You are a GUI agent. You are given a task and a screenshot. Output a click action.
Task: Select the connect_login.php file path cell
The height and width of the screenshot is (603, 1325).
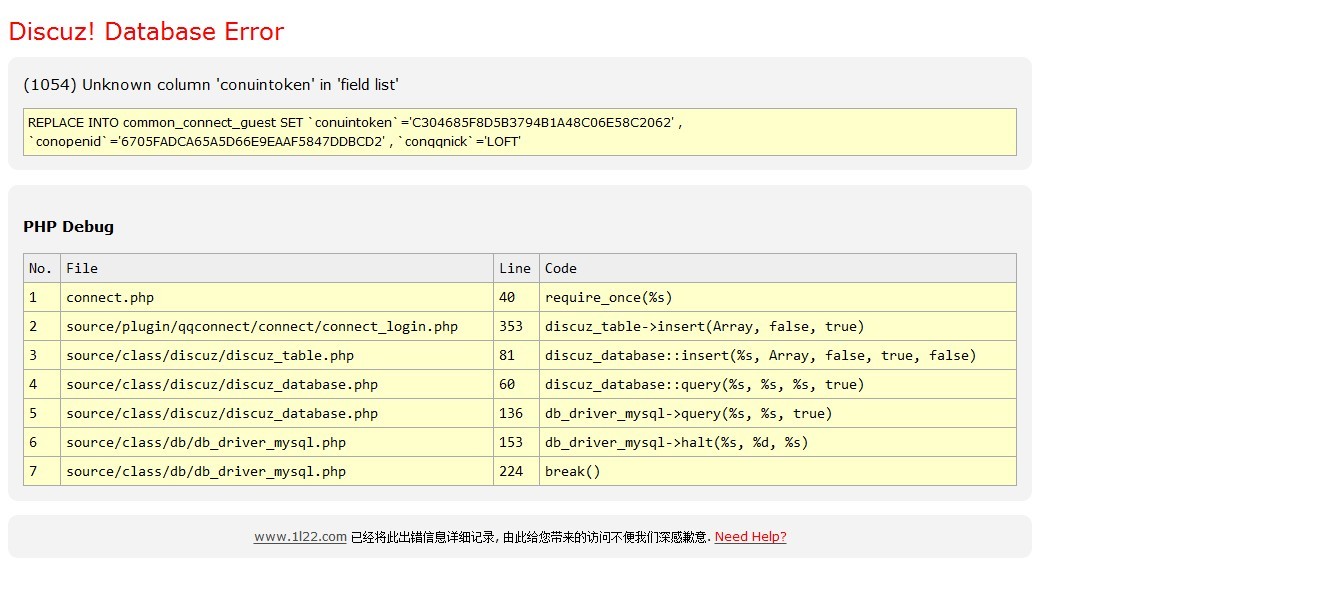click(262, 326)
